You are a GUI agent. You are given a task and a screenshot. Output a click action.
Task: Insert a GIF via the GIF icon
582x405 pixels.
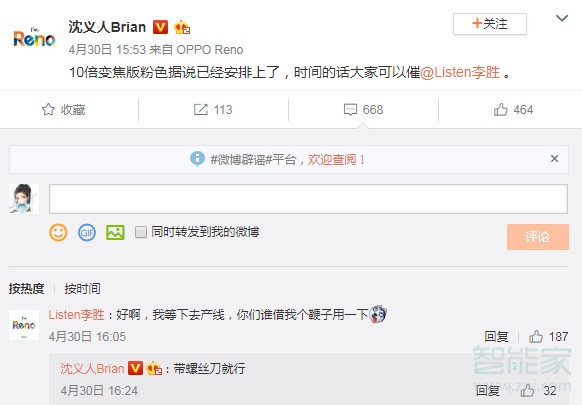click(87, 233)
